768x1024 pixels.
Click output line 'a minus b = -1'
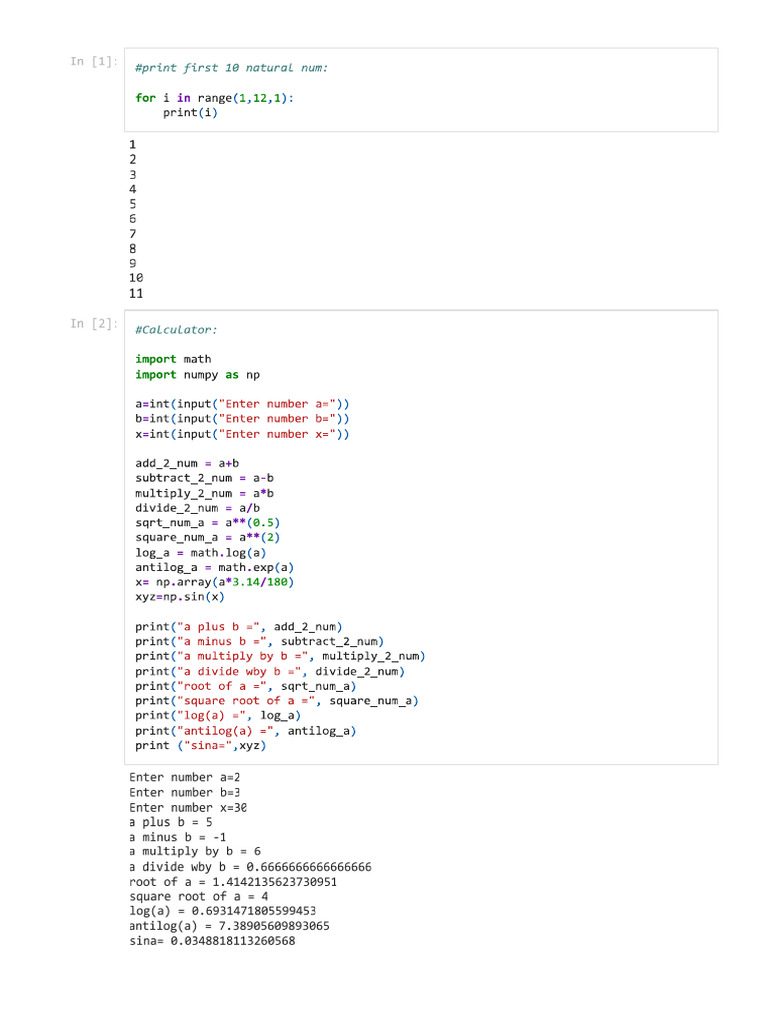click(x=178, y=837)
